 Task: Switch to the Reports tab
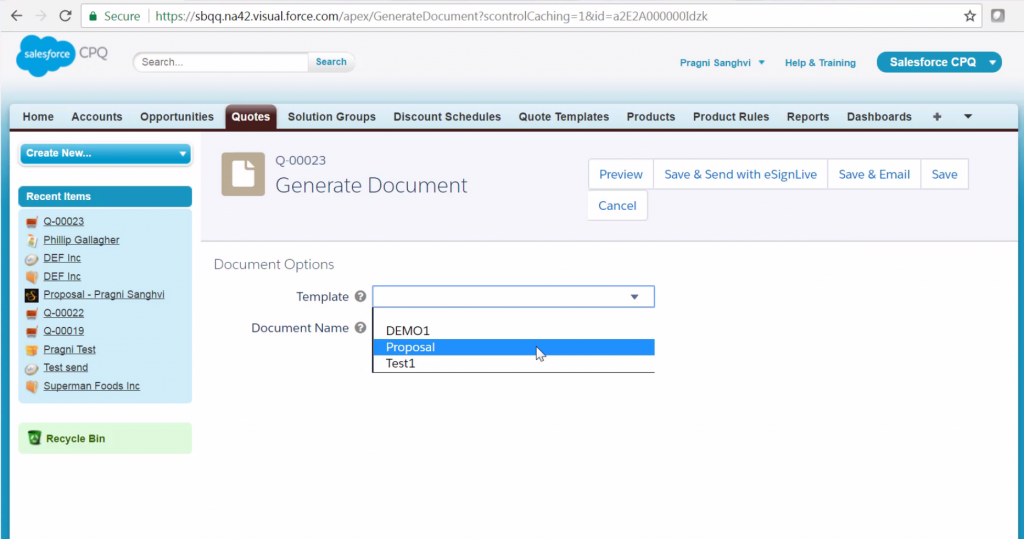[x=808, y=116]
